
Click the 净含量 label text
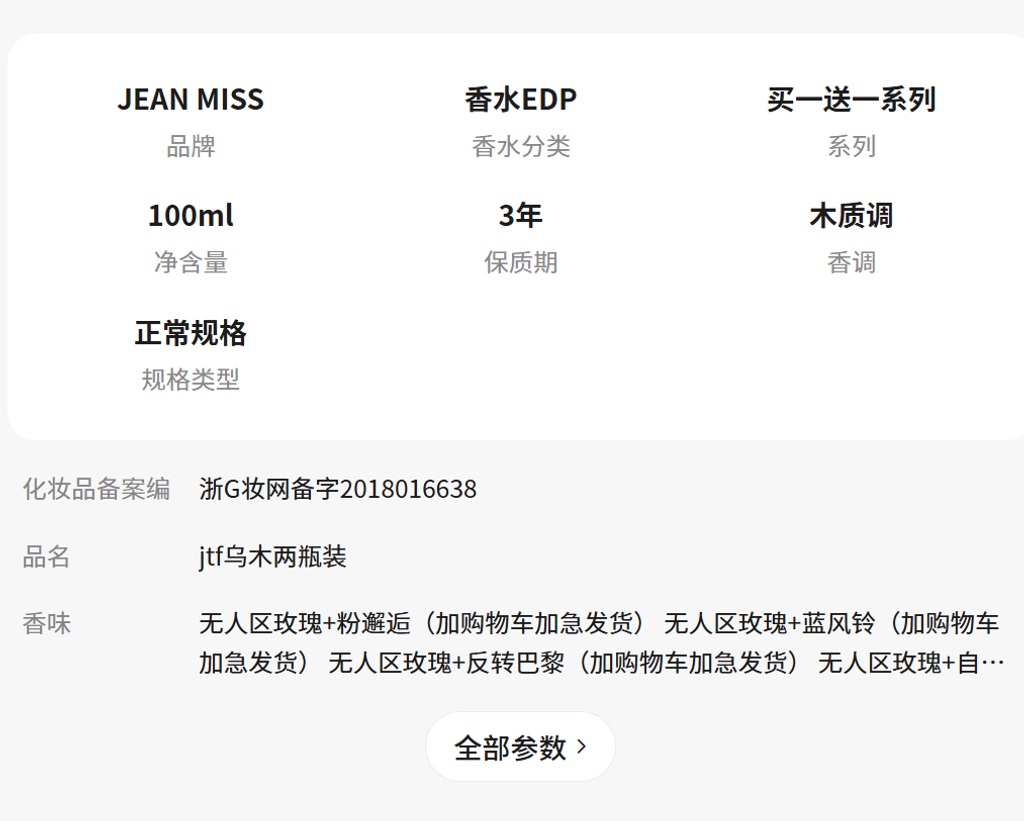point(190,263)
